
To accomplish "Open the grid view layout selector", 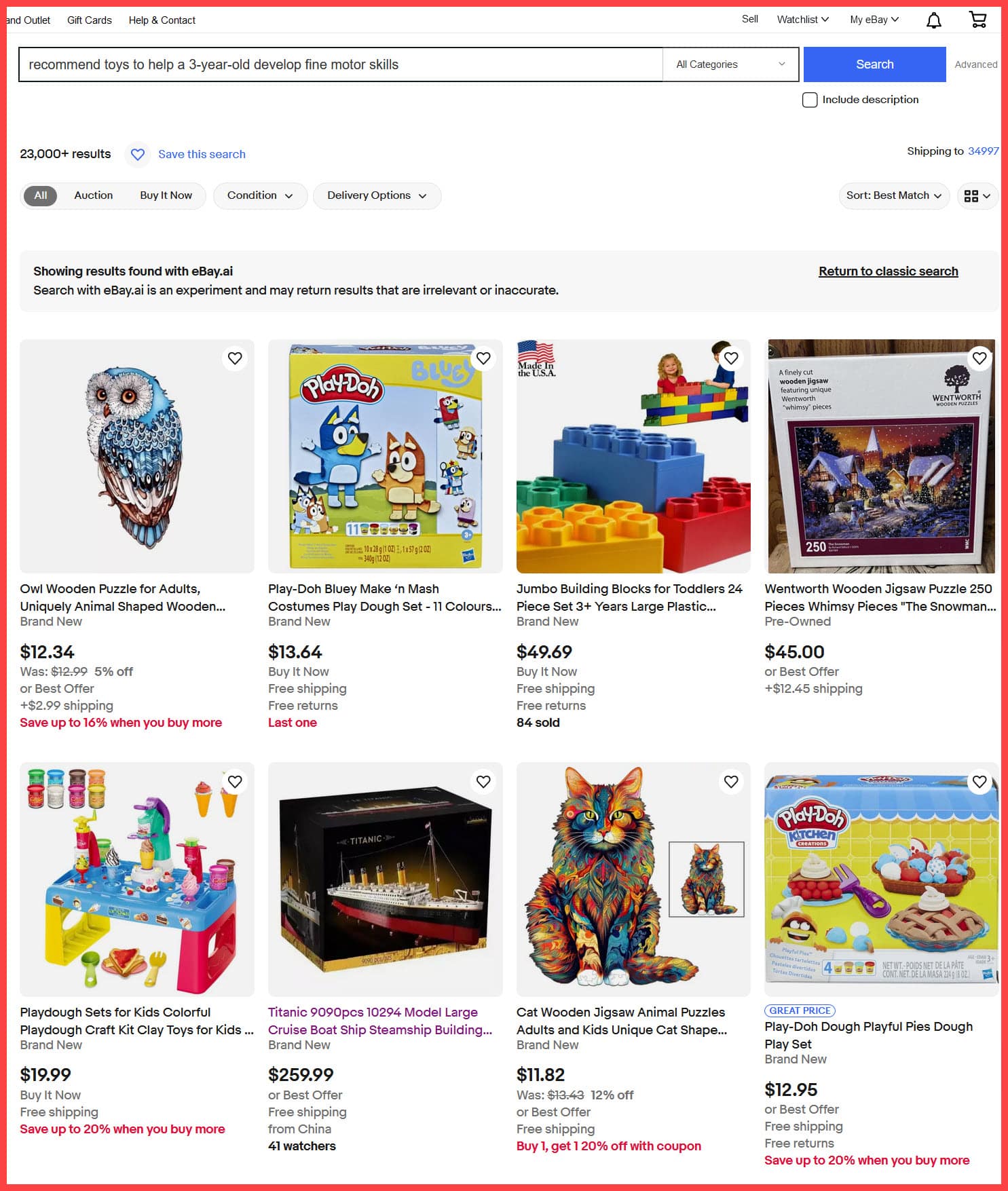I will pyautogui.click(x=977, y=196).
